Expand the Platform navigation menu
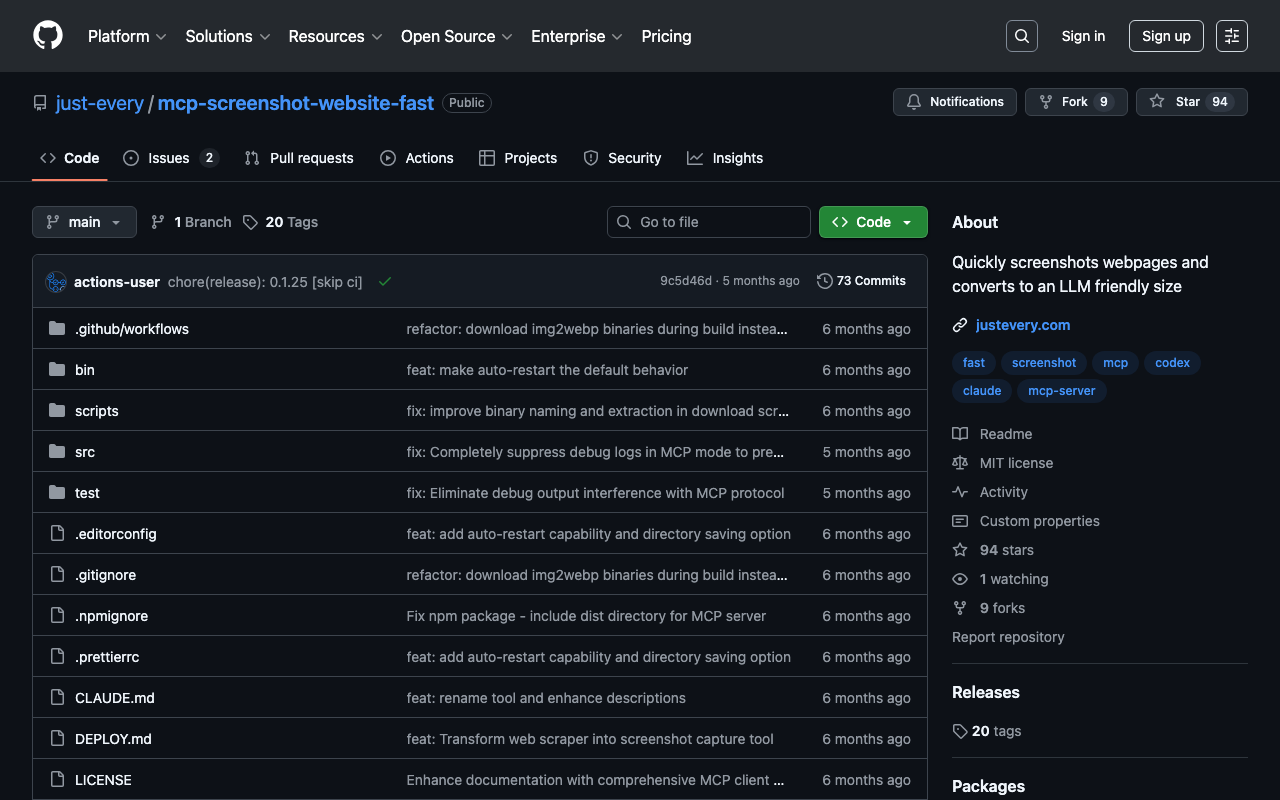 [126, 36]
